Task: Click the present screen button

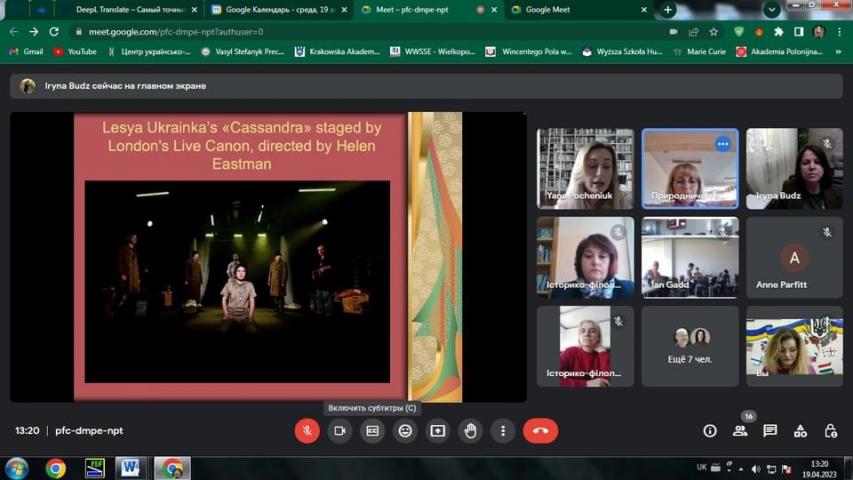Action: 438,430
